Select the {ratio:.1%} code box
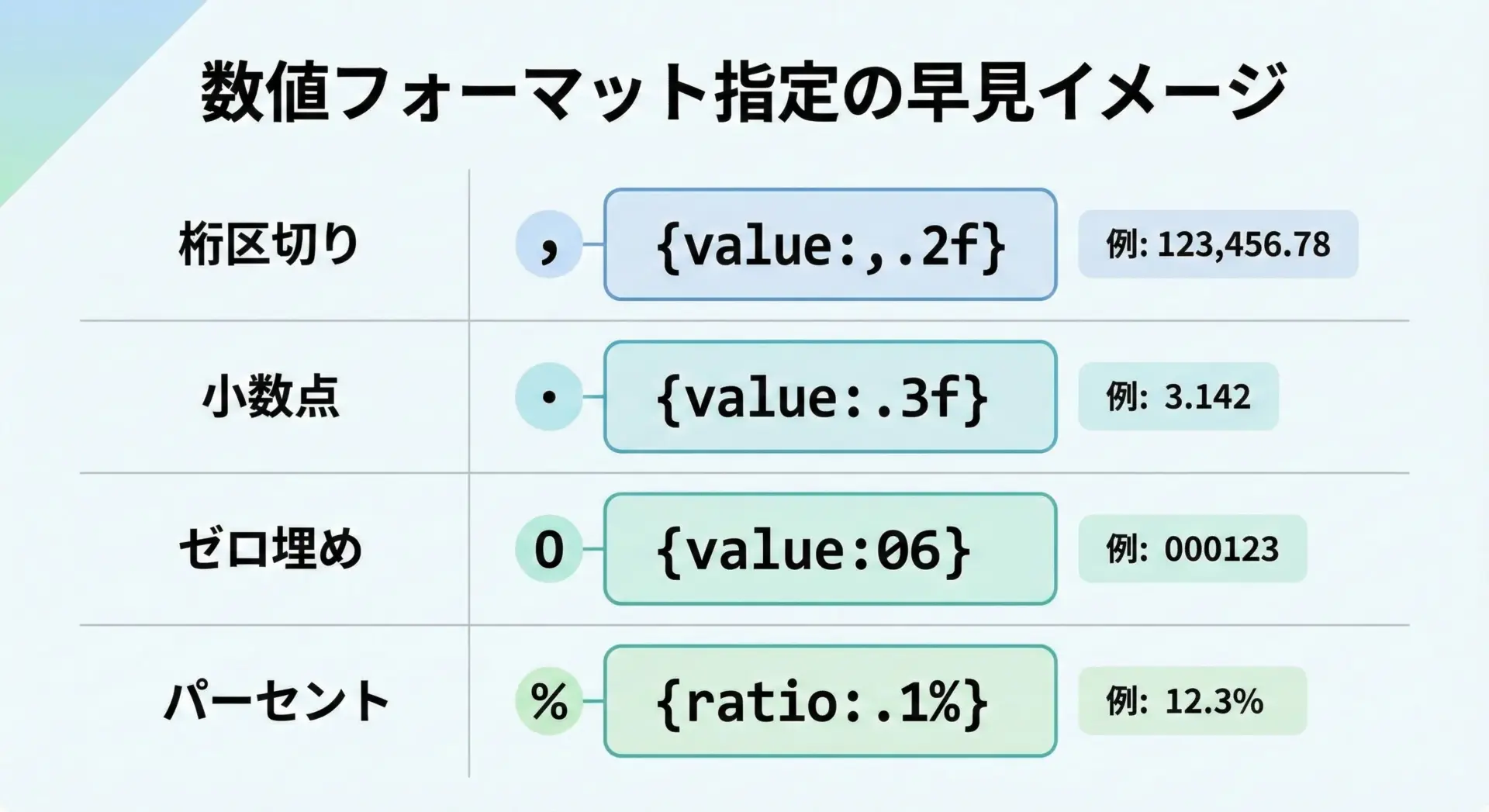The height and width of the screenshot is (812, 1489). tap(830, 701)
